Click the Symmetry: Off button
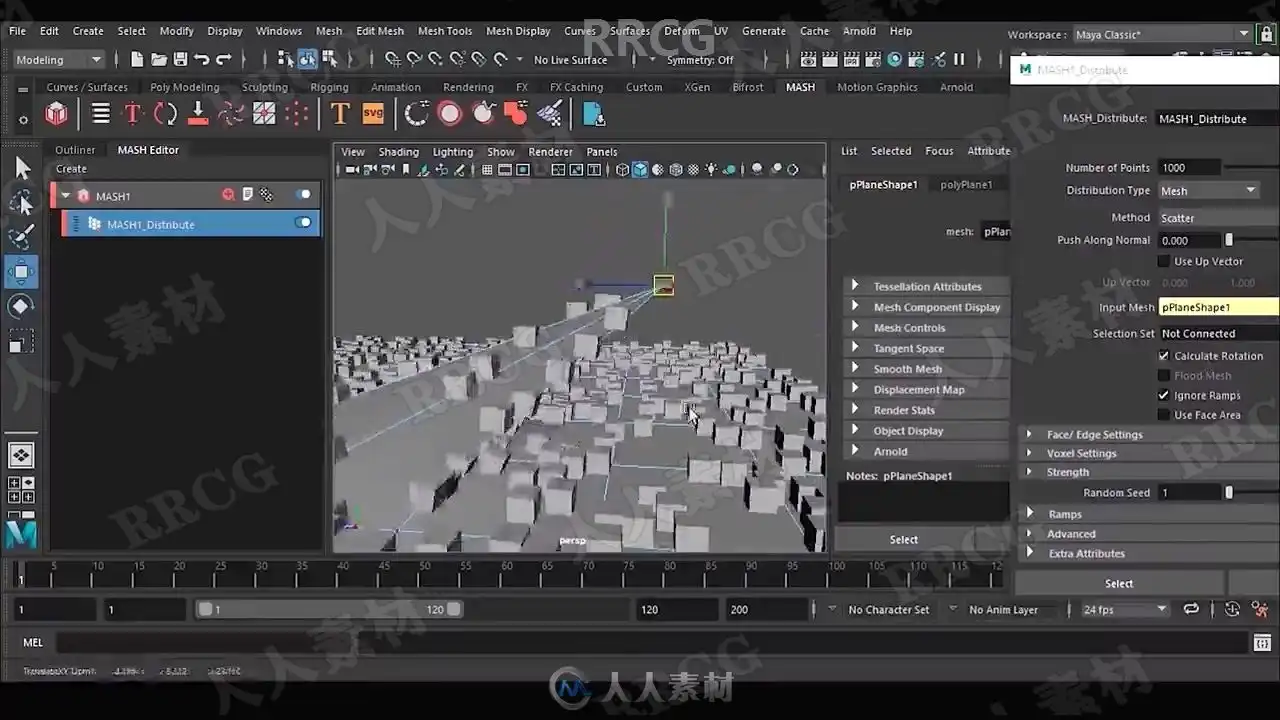 (700, 60)
